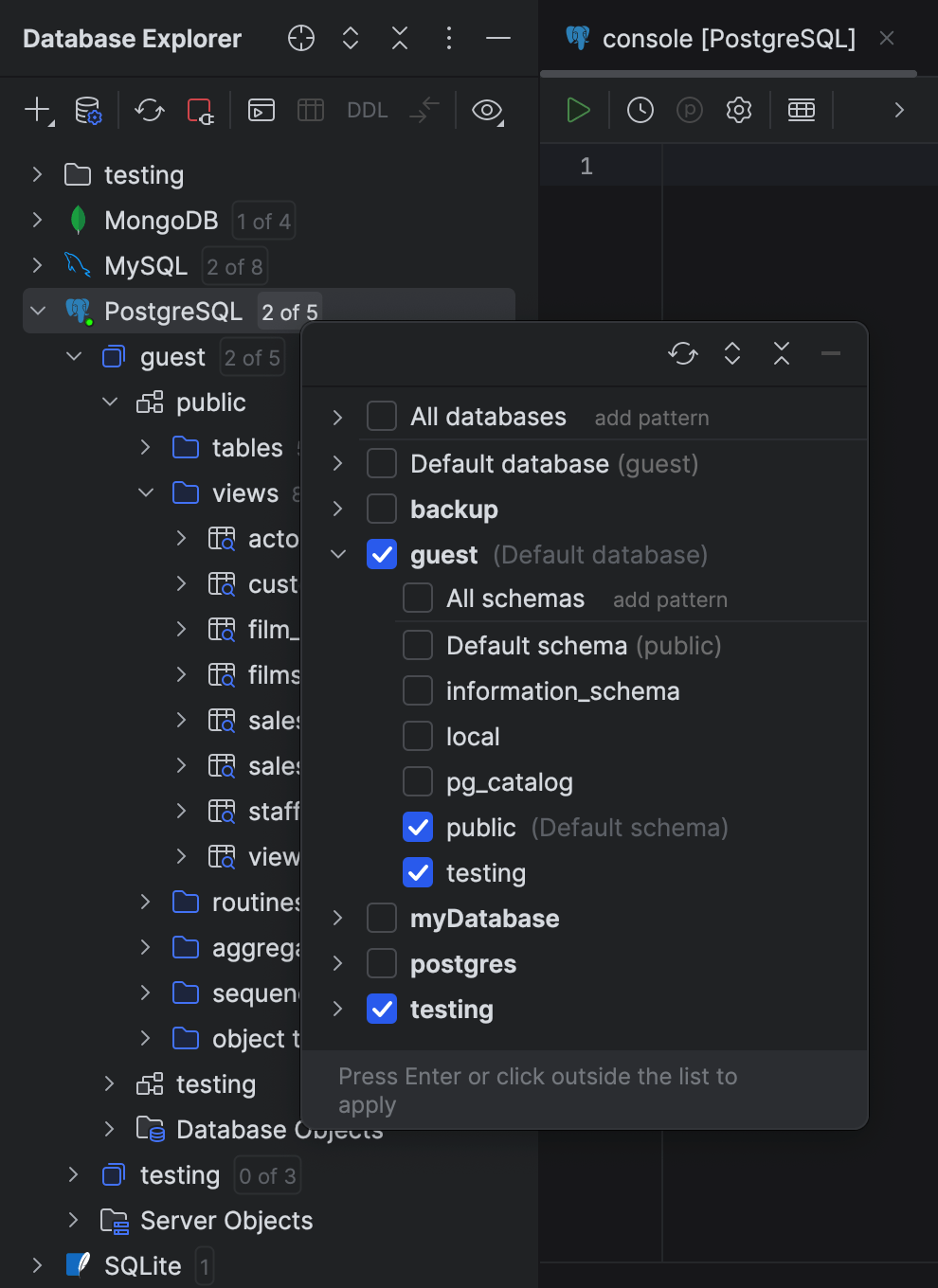Screen dimensions: 938x1288
Task: Execute the query in the PostgreSQL console
Action: 577,110
